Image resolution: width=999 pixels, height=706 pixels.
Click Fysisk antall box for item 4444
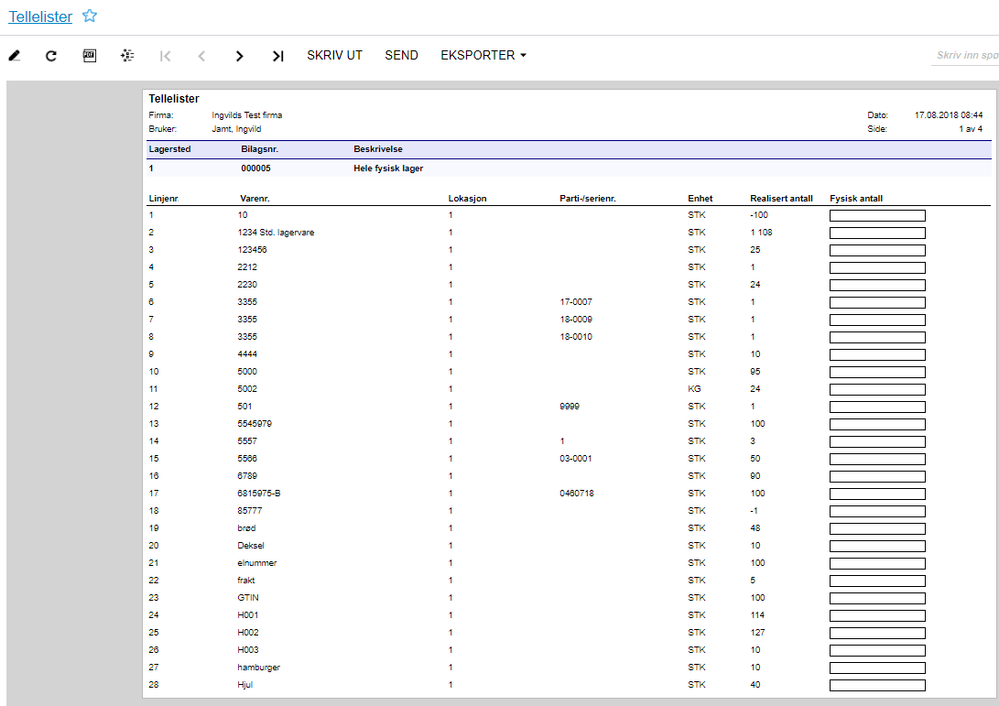tap(877, 355)
